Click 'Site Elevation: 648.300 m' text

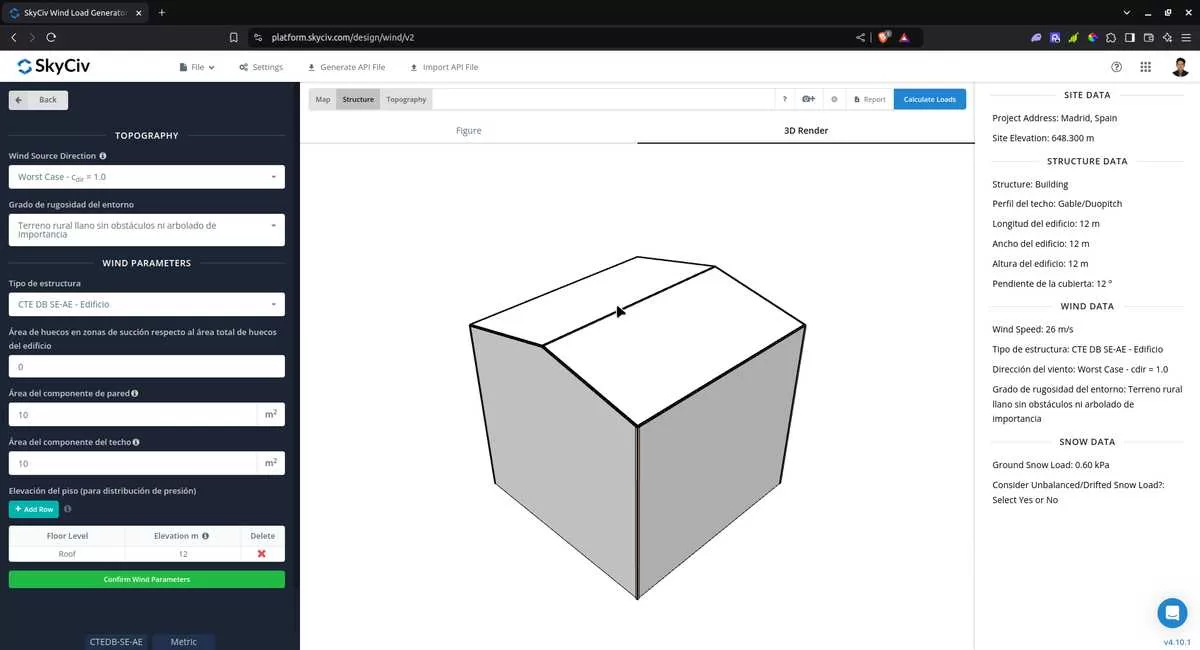(x=1043, y=138)
